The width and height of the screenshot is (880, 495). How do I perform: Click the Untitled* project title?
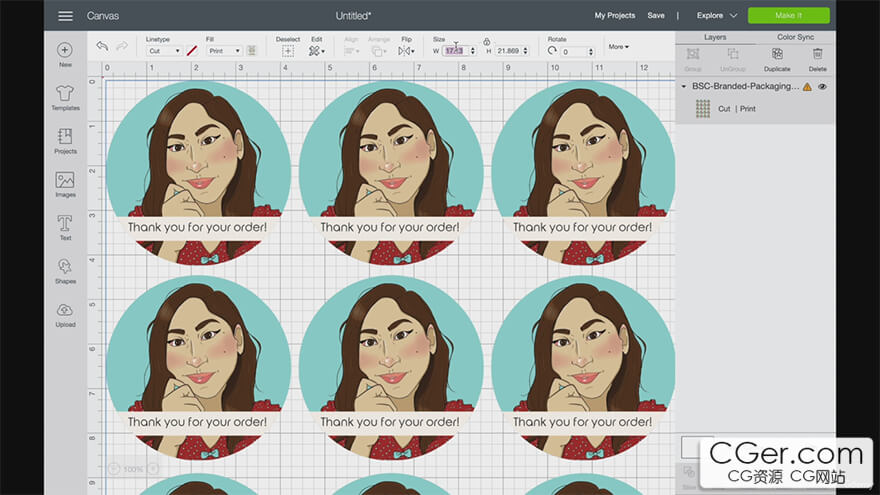pyautogui.click(x=353, y=16)
